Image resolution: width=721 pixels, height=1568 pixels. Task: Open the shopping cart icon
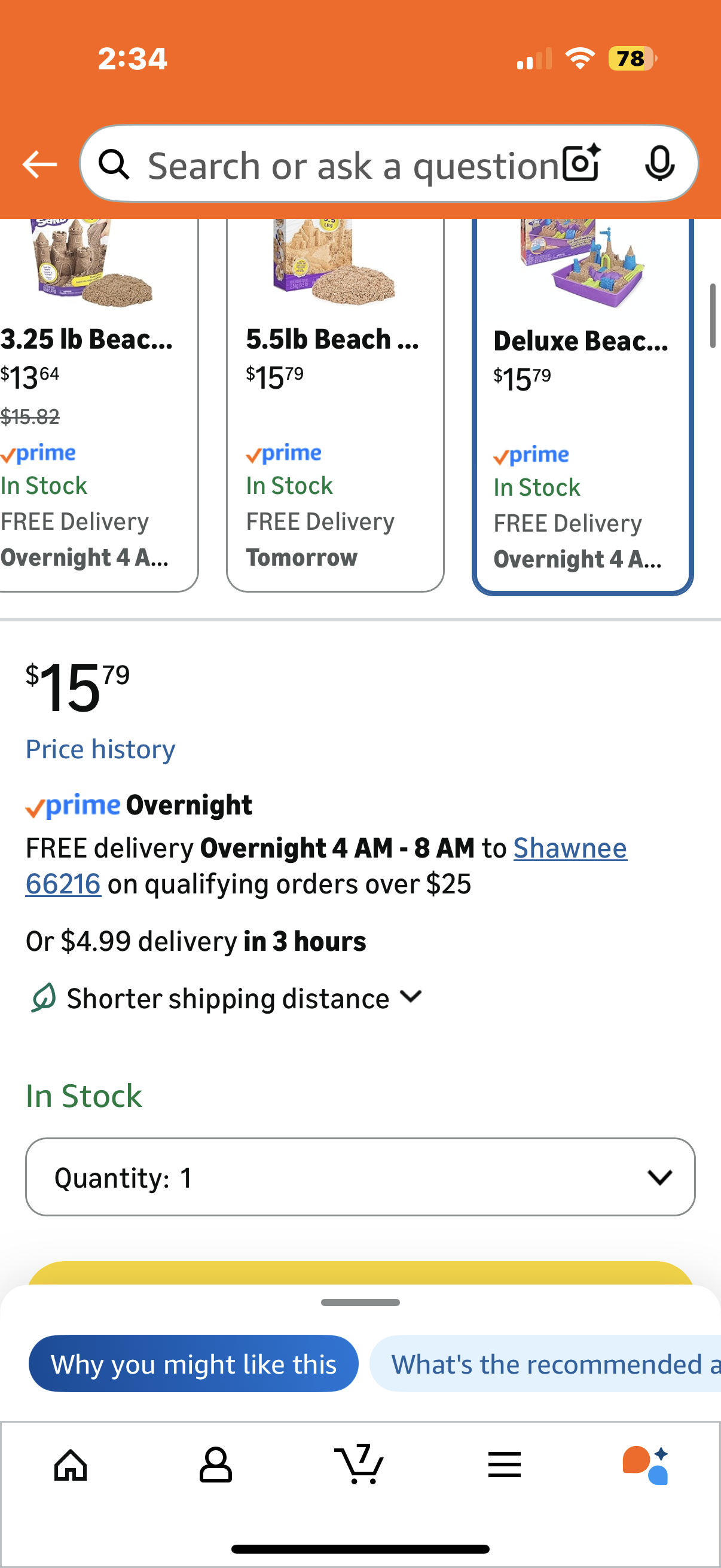[x=359, y=1465]
